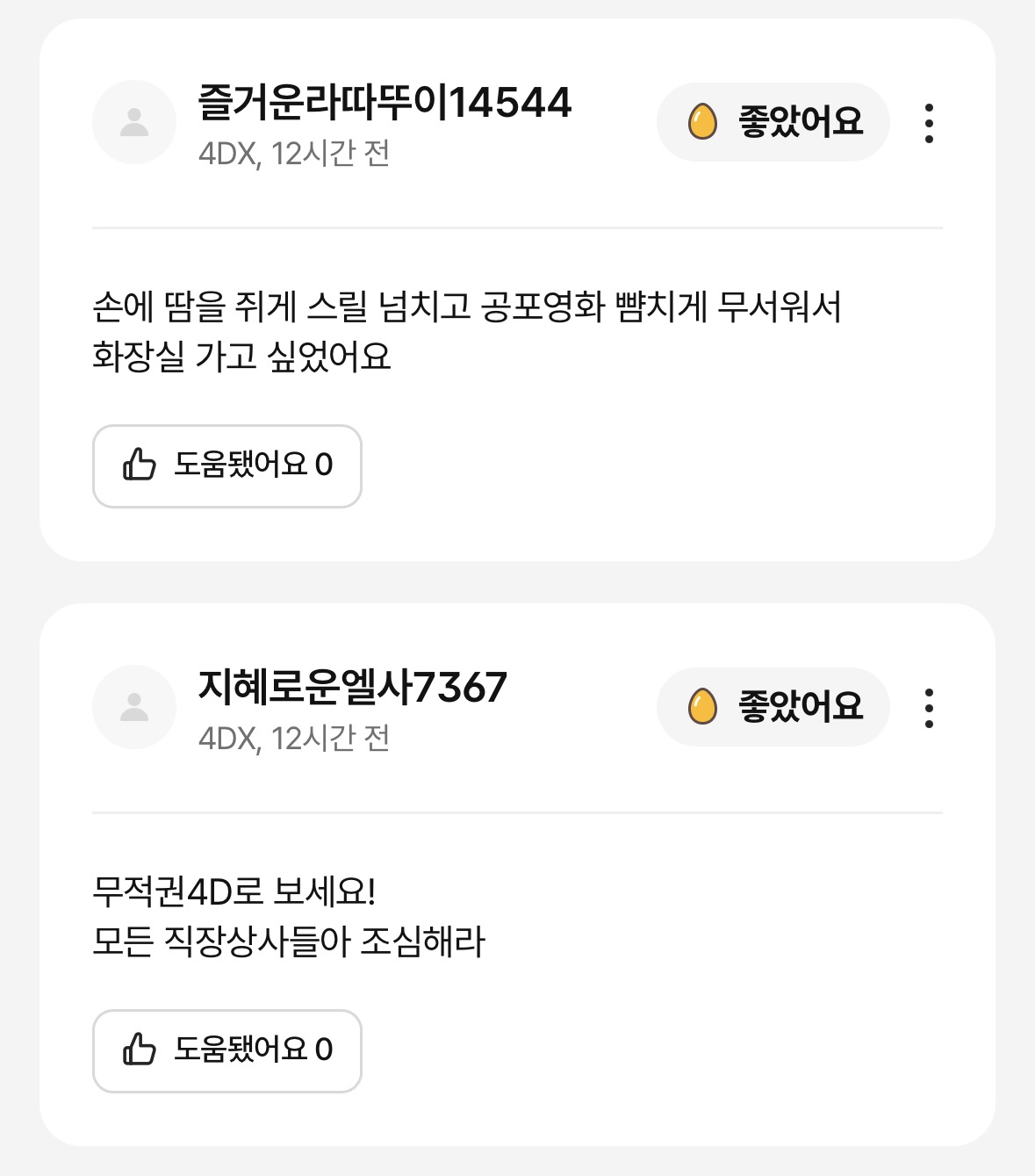
Task: Click the helpful count 0 on 지혜로운엘사7367's review
Action: [x=324, y=1050]
